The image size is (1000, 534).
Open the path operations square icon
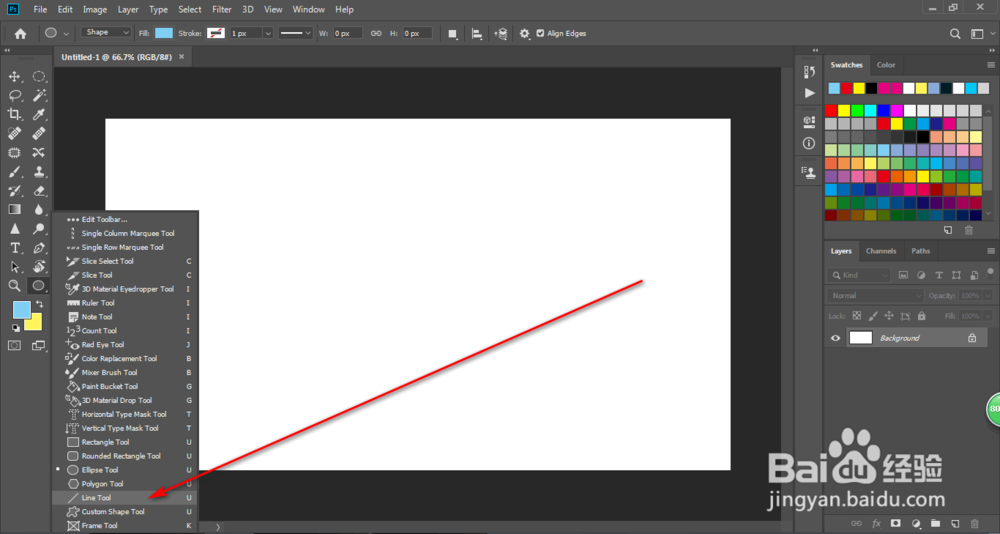point(453,34)
